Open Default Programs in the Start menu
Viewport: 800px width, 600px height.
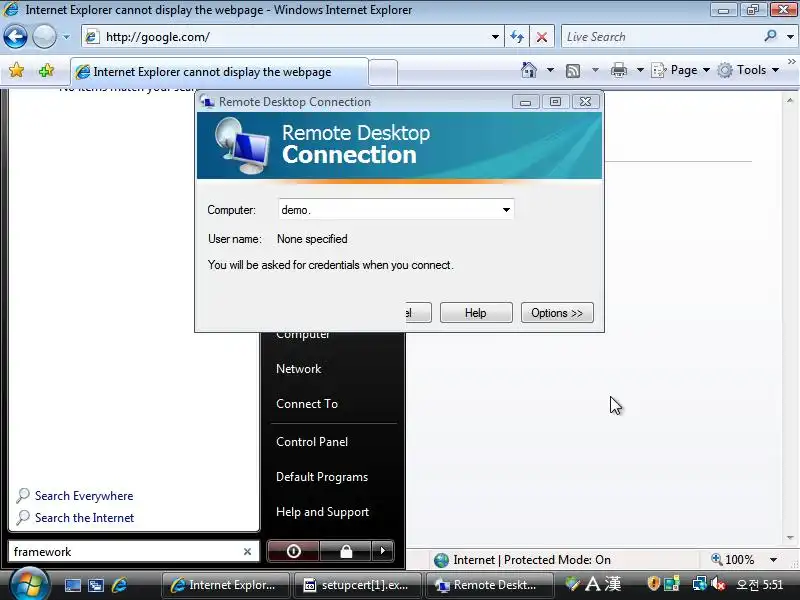pos(322,477)
